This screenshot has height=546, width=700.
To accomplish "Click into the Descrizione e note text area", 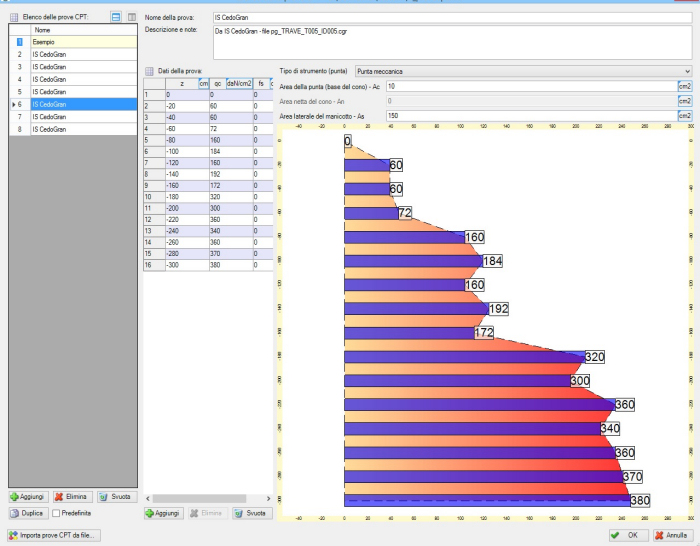I will 453,43.
